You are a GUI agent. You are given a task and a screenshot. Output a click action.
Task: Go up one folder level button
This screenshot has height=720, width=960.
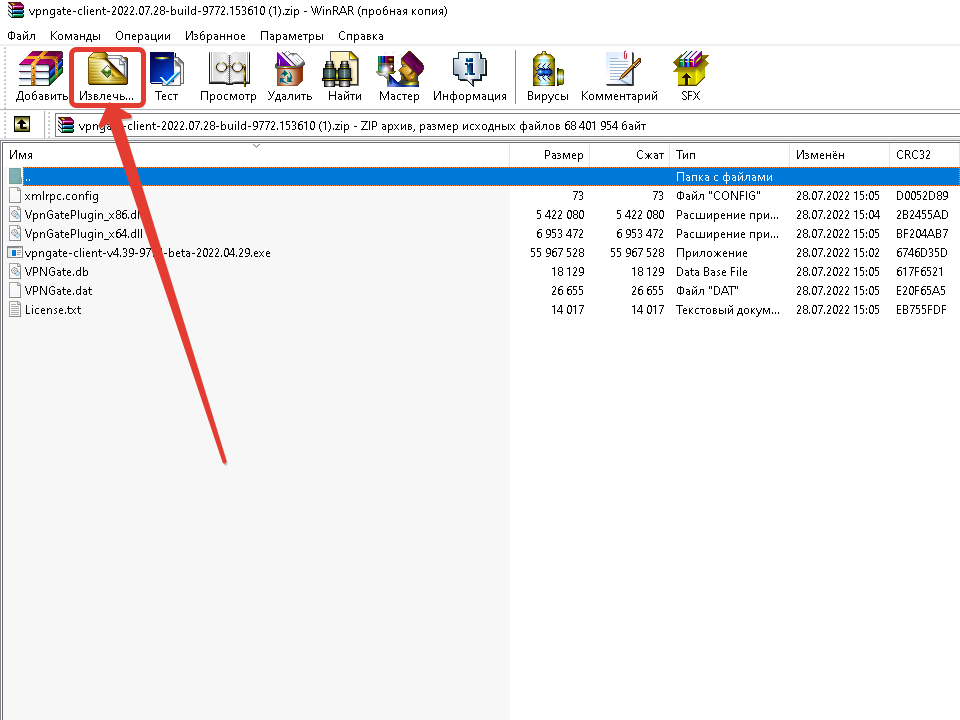coord(22,125)
